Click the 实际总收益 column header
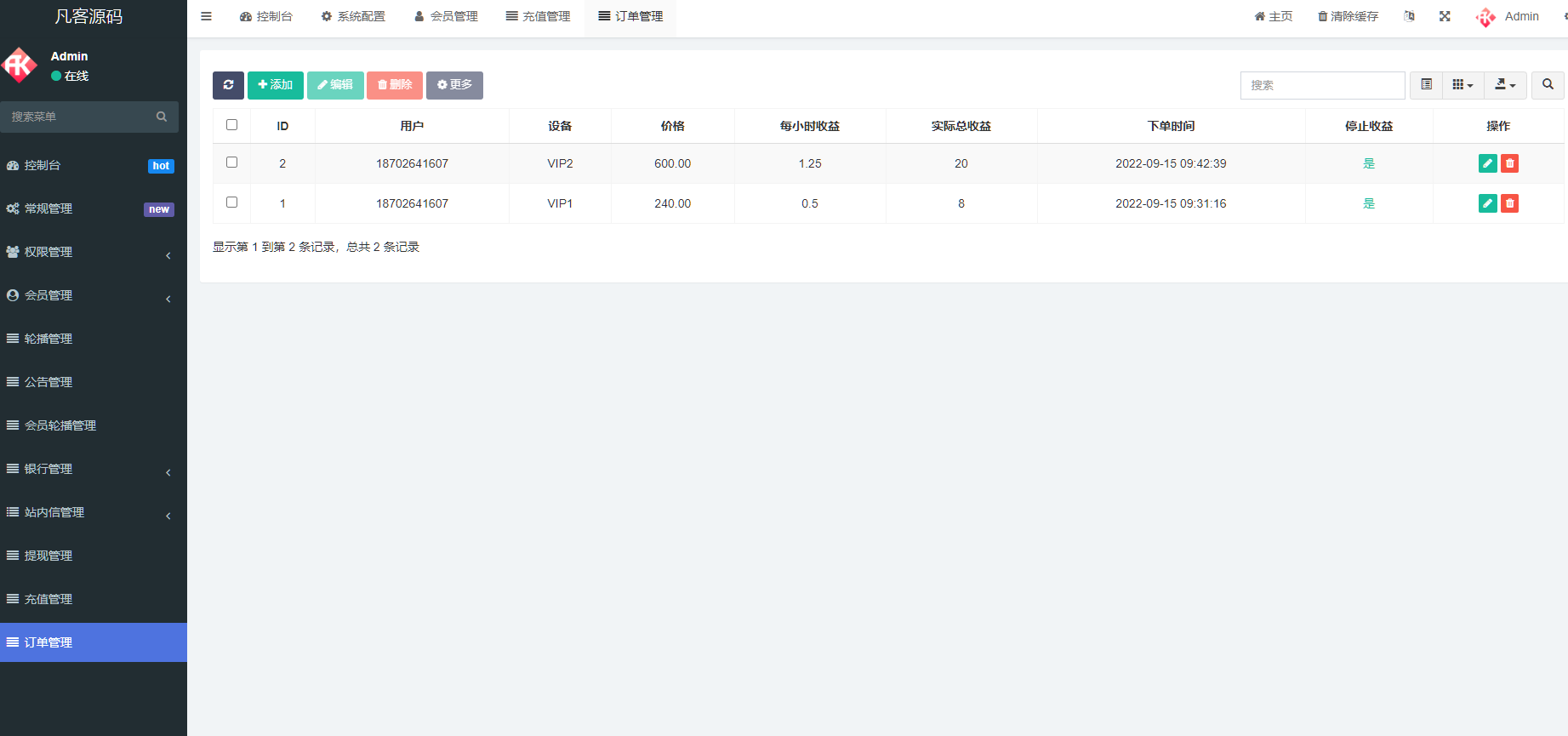 tap(961, 126)
